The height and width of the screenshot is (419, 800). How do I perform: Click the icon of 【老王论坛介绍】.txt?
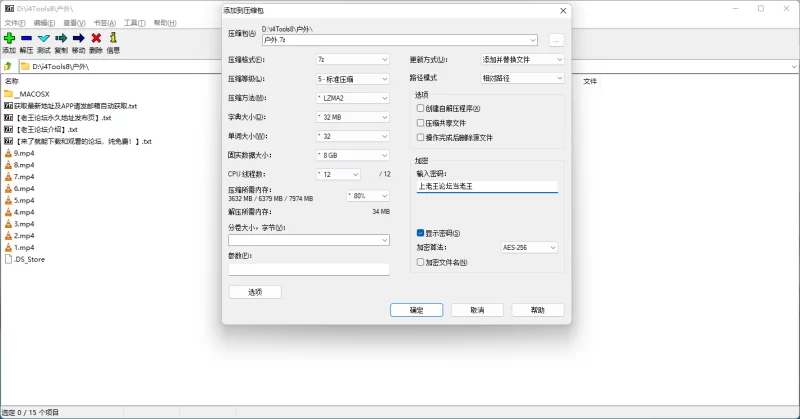8,130
